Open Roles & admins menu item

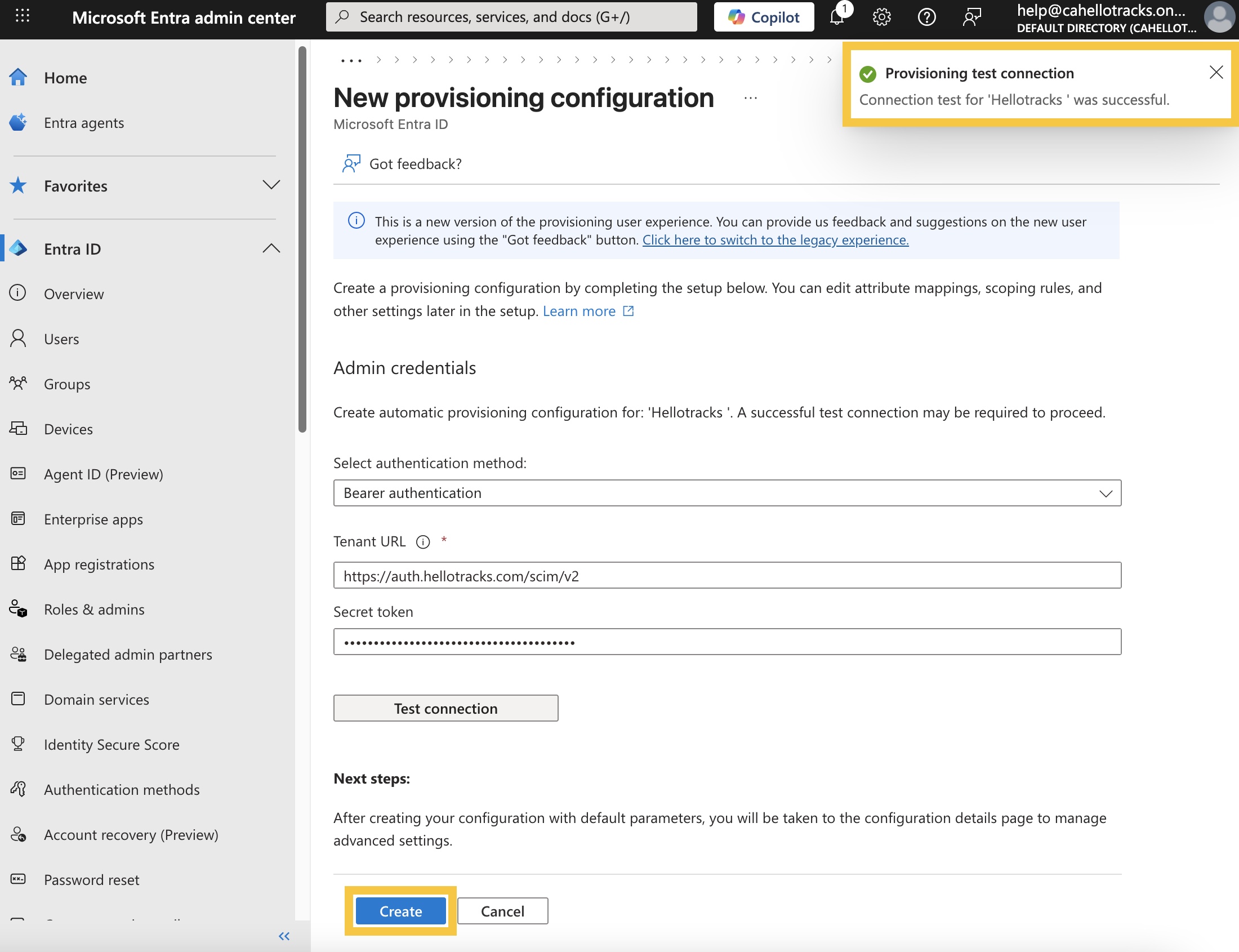(x=94, y=609)
